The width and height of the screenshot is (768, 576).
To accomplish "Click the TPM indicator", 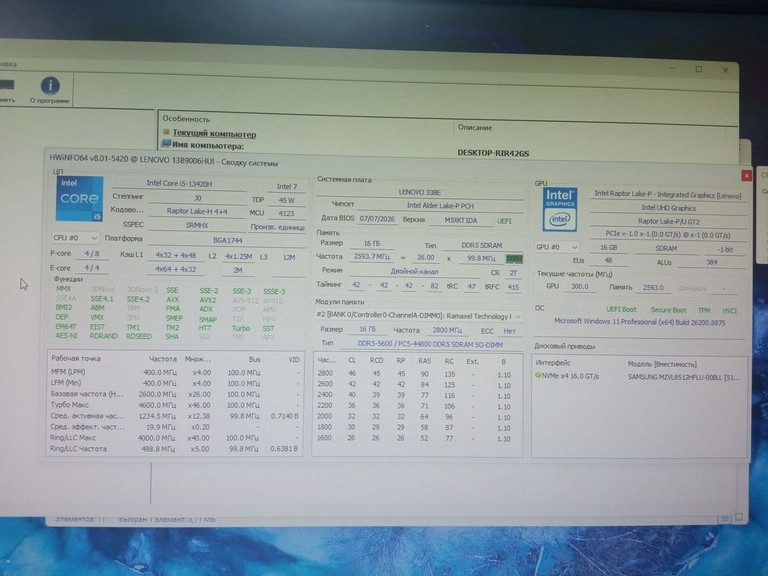I will [704, 311].
